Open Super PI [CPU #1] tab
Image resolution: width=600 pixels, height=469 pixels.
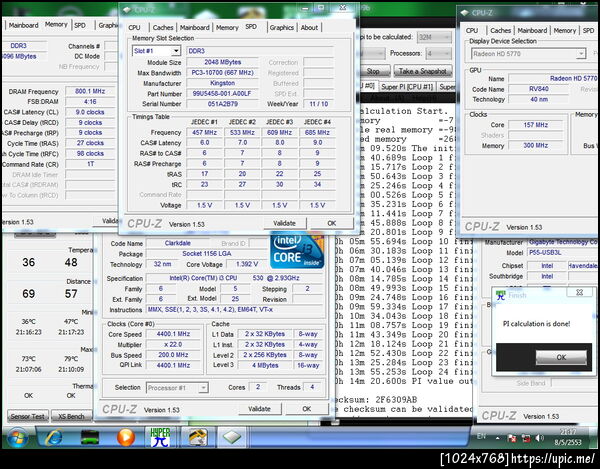407,87
